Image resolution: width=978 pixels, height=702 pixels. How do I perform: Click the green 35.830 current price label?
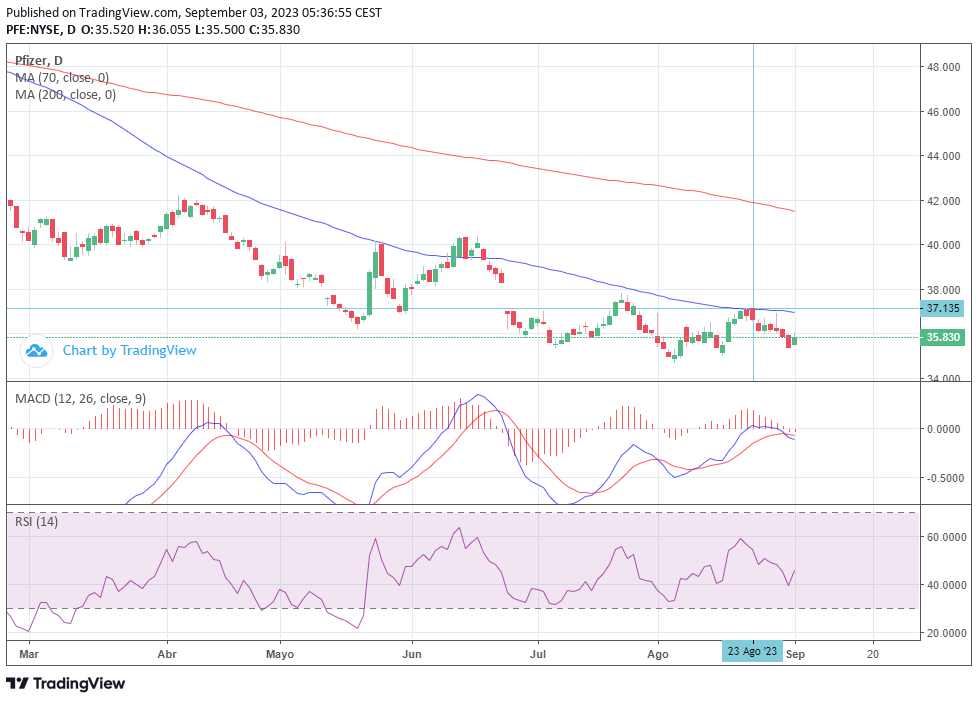[x=942, y=338]
